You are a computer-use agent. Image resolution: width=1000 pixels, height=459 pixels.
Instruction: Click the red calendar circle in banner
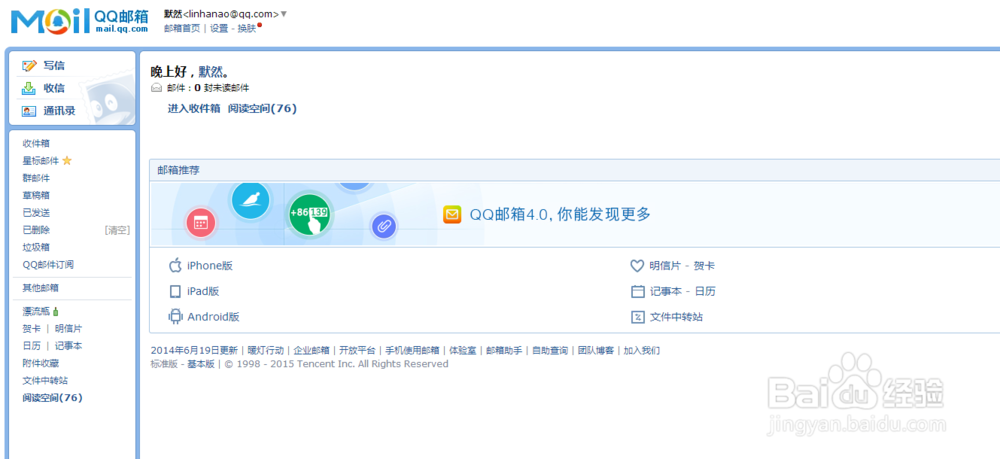coord(201,223)
